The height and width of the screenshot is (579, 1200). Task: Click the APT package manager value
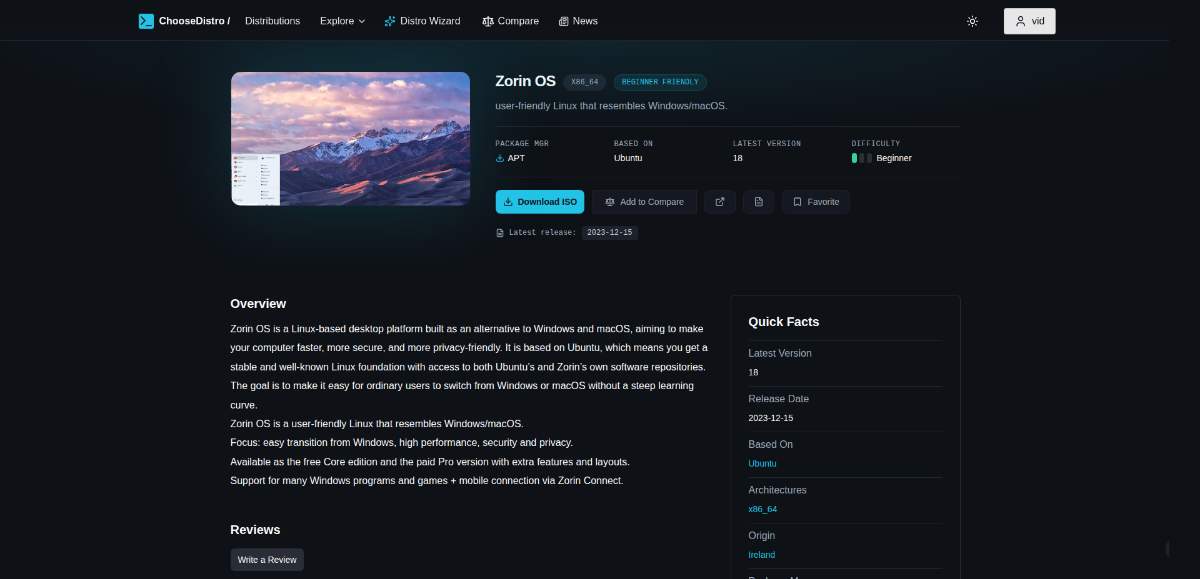516,158
